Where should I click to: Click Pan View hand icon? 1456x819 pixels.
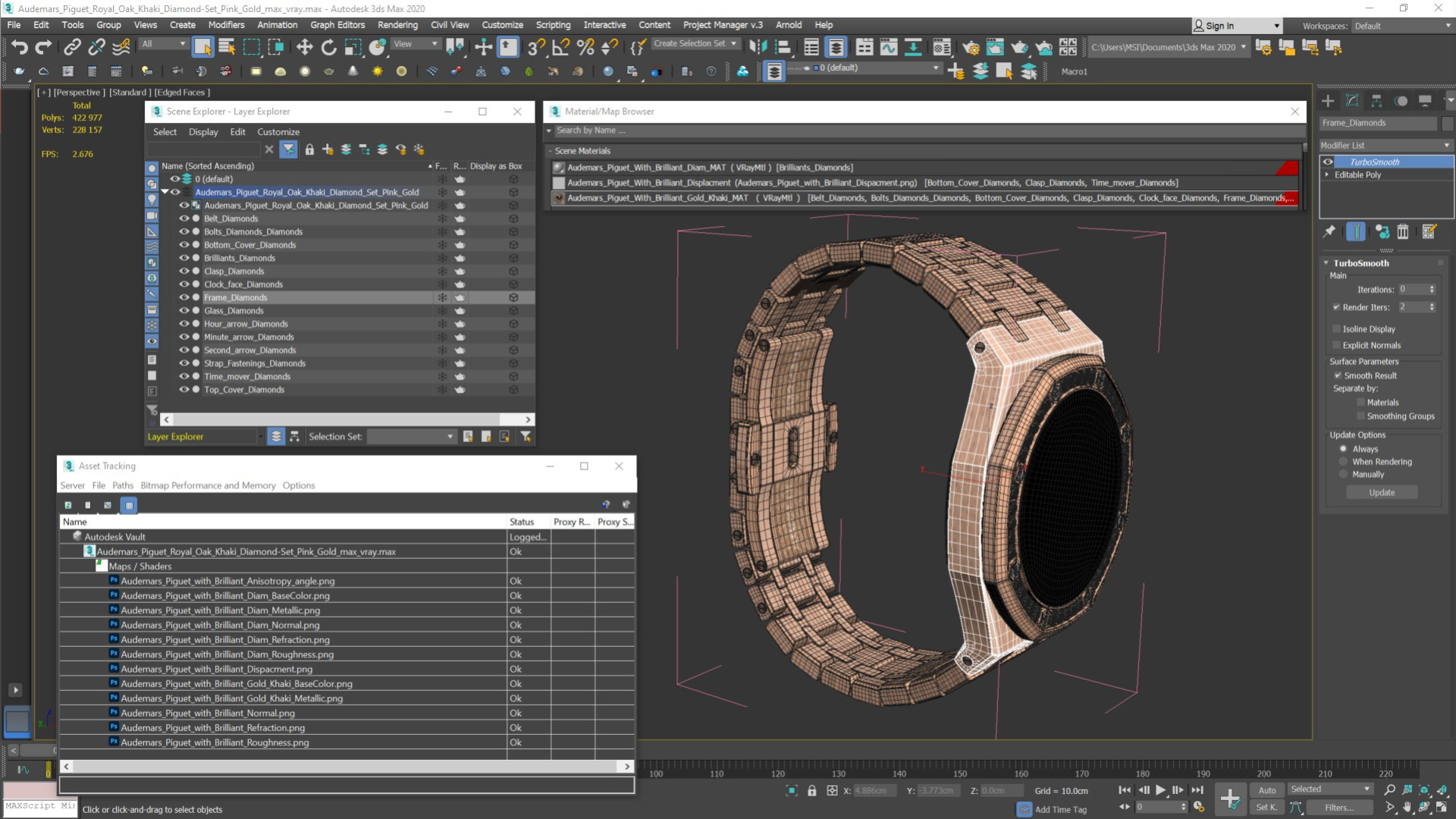point(1407,808)
